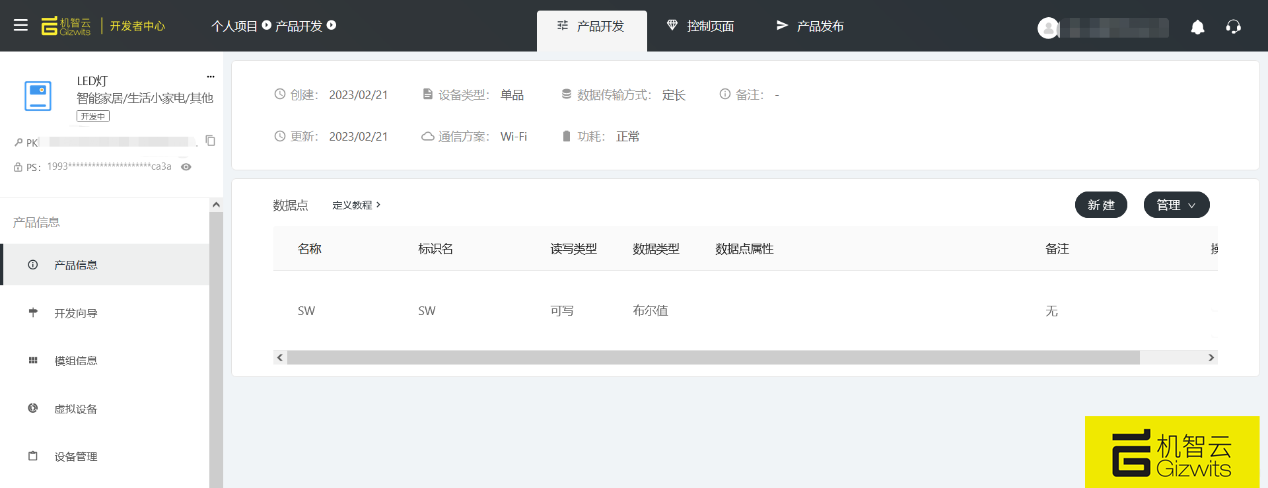1268x488 pixels.
Task: Click the sliders icon on 产品开发 tab
Action: tap(563, 25)
